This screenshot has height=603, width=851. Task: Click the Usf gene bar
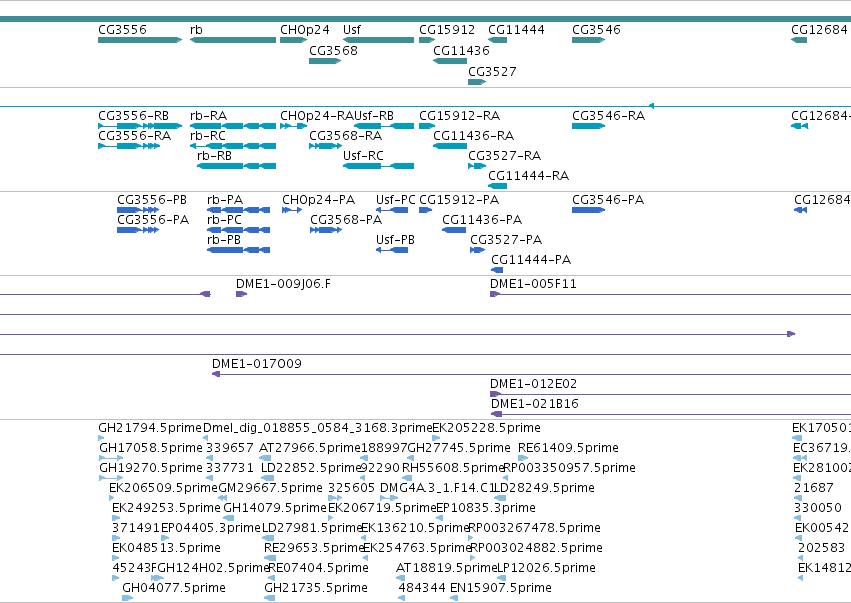378,40
